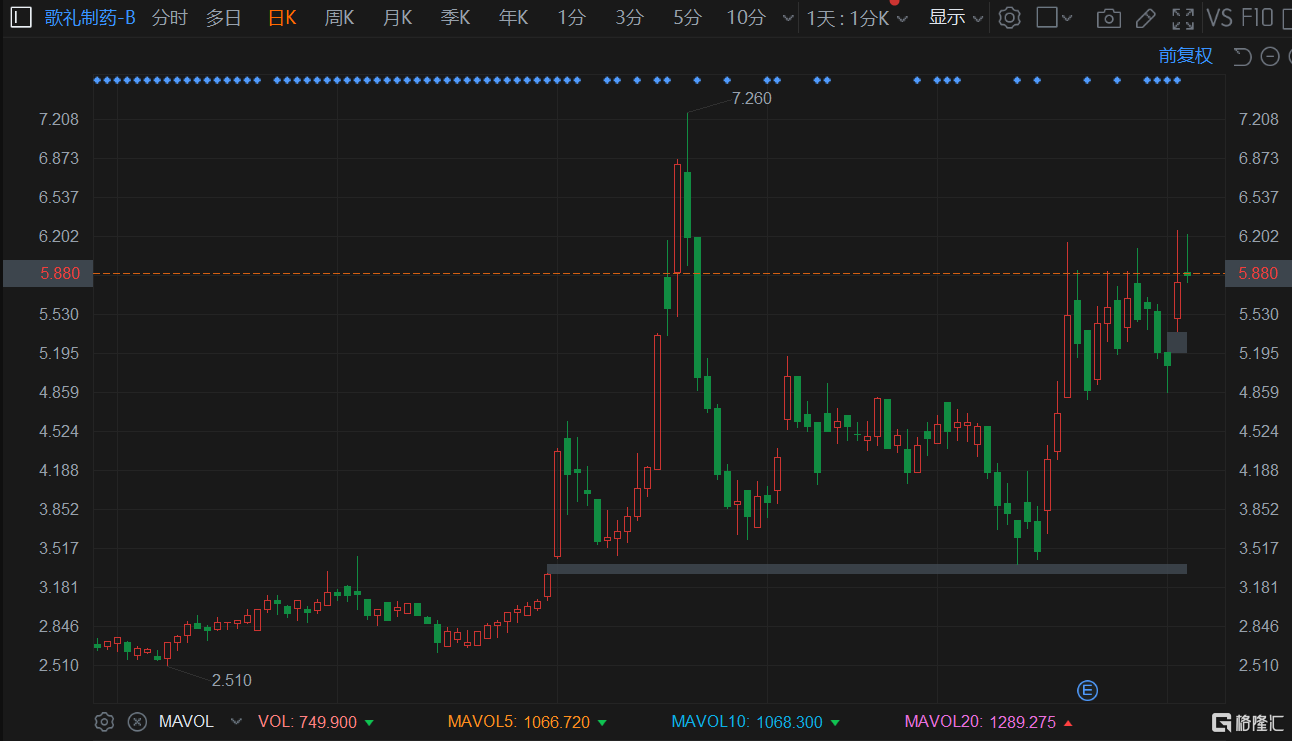Image resolution: width=1292 pixels, height=741 pixels.
Task: Zoom out with minus circle icon
Action: (1270, 57)
